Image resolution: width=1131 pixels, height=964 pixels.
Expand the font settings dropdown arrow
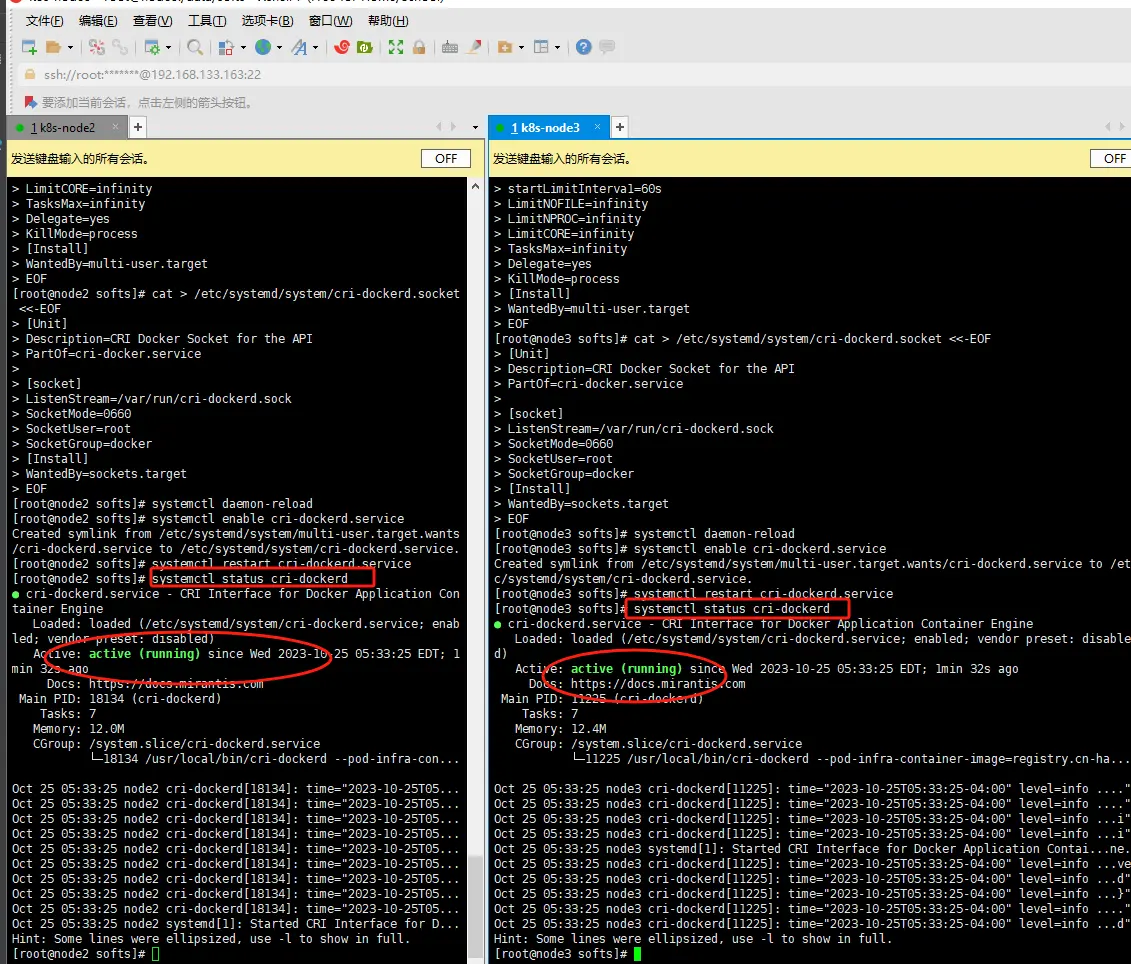(313, 47)
